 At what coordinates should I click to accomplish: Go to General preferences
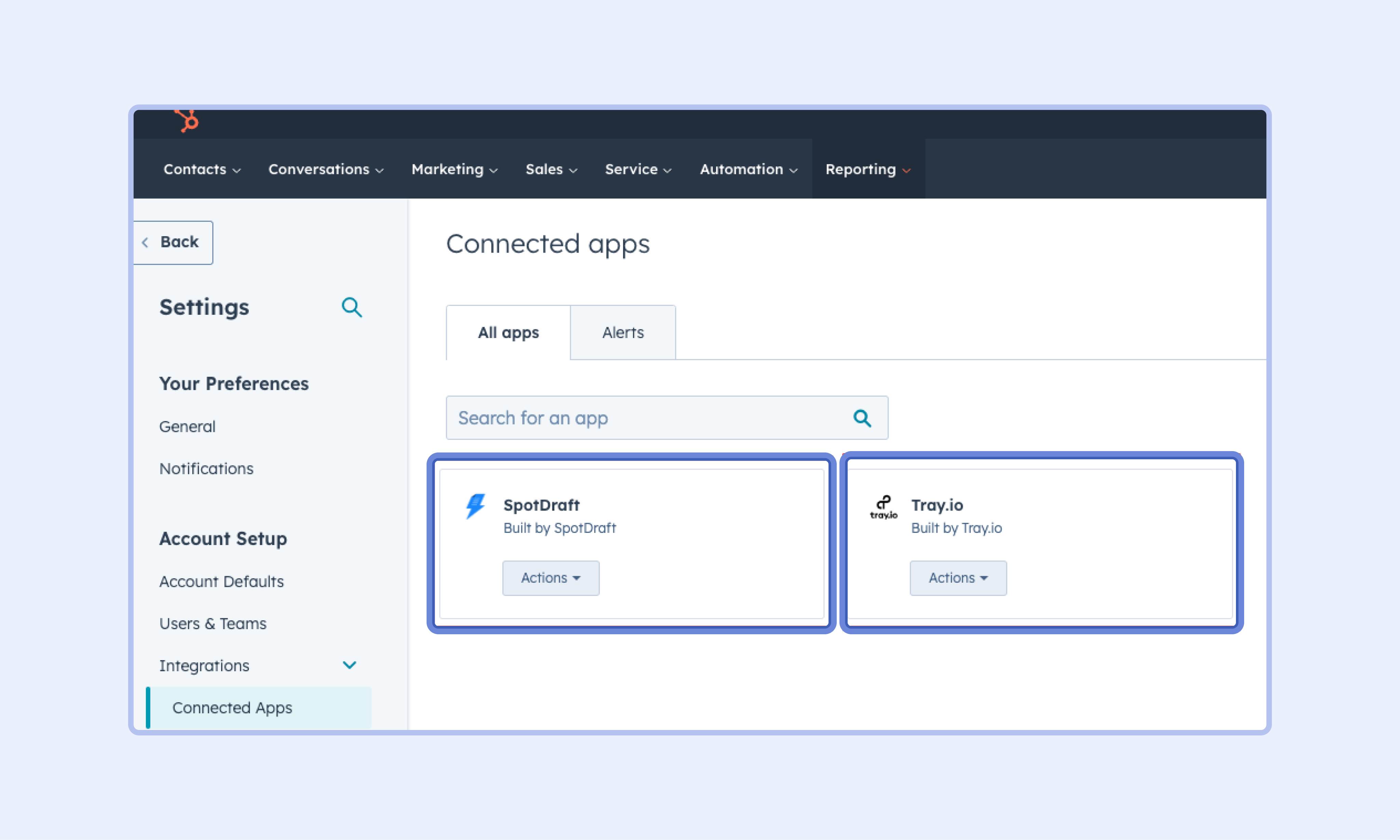pos(187,427)
